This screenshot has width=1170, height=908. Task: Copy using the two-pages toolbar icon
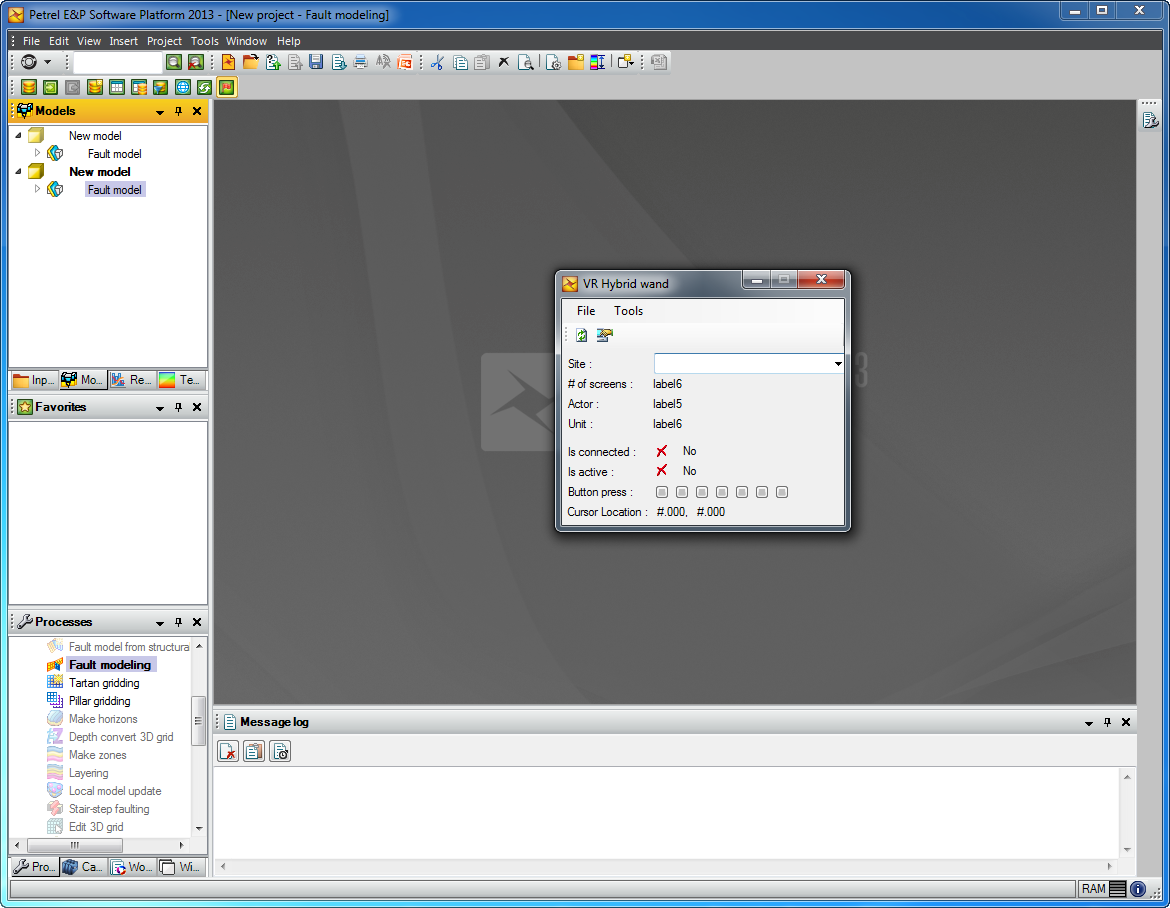tap(460, 62)
